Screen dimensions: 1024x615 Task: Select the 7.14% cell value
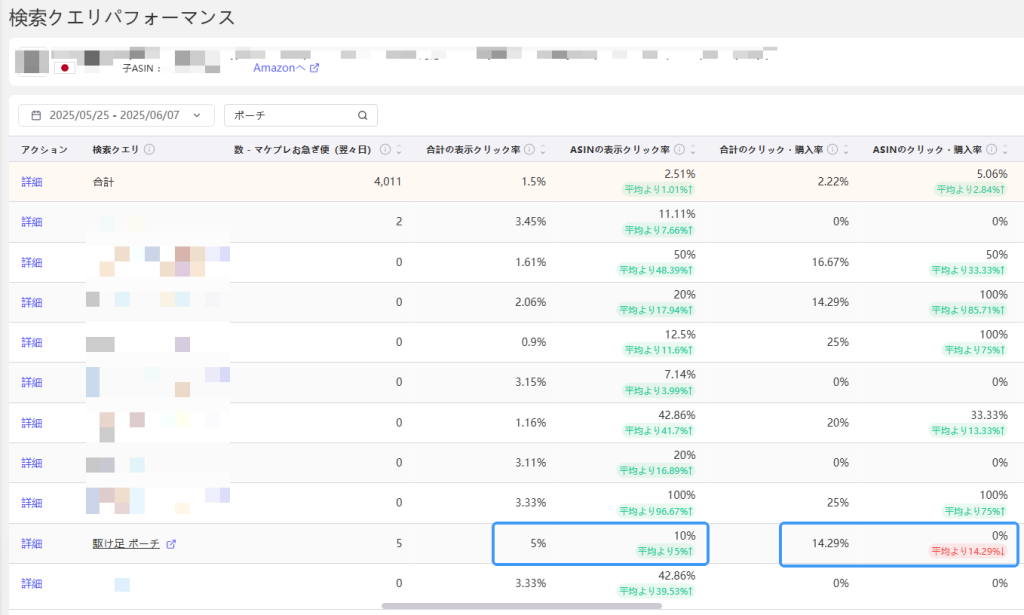680,375
